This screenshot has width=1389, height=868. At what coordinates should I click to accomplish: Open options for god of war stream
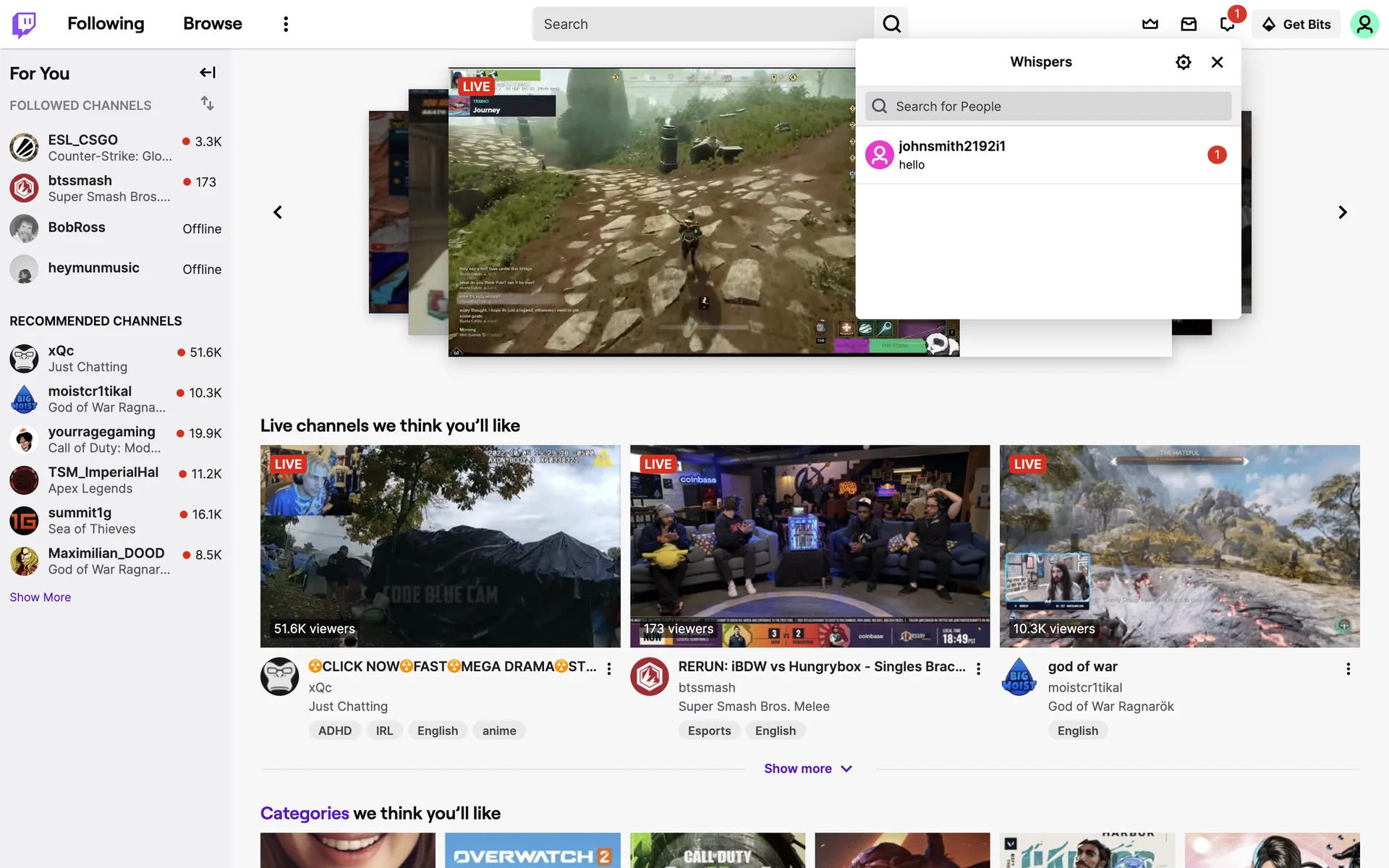1348,668
